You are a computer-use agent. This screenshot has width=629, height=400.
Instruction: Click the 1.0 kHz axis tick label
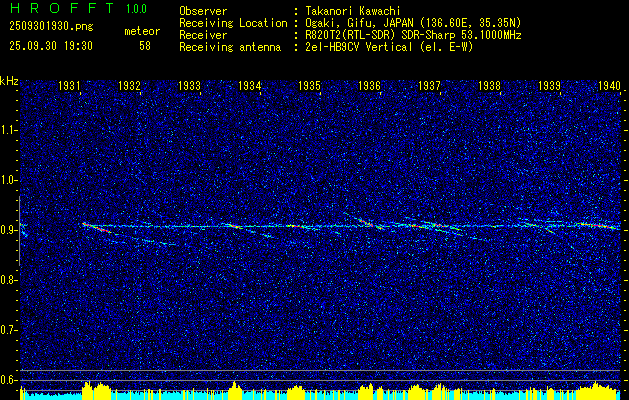coord(8,181)
